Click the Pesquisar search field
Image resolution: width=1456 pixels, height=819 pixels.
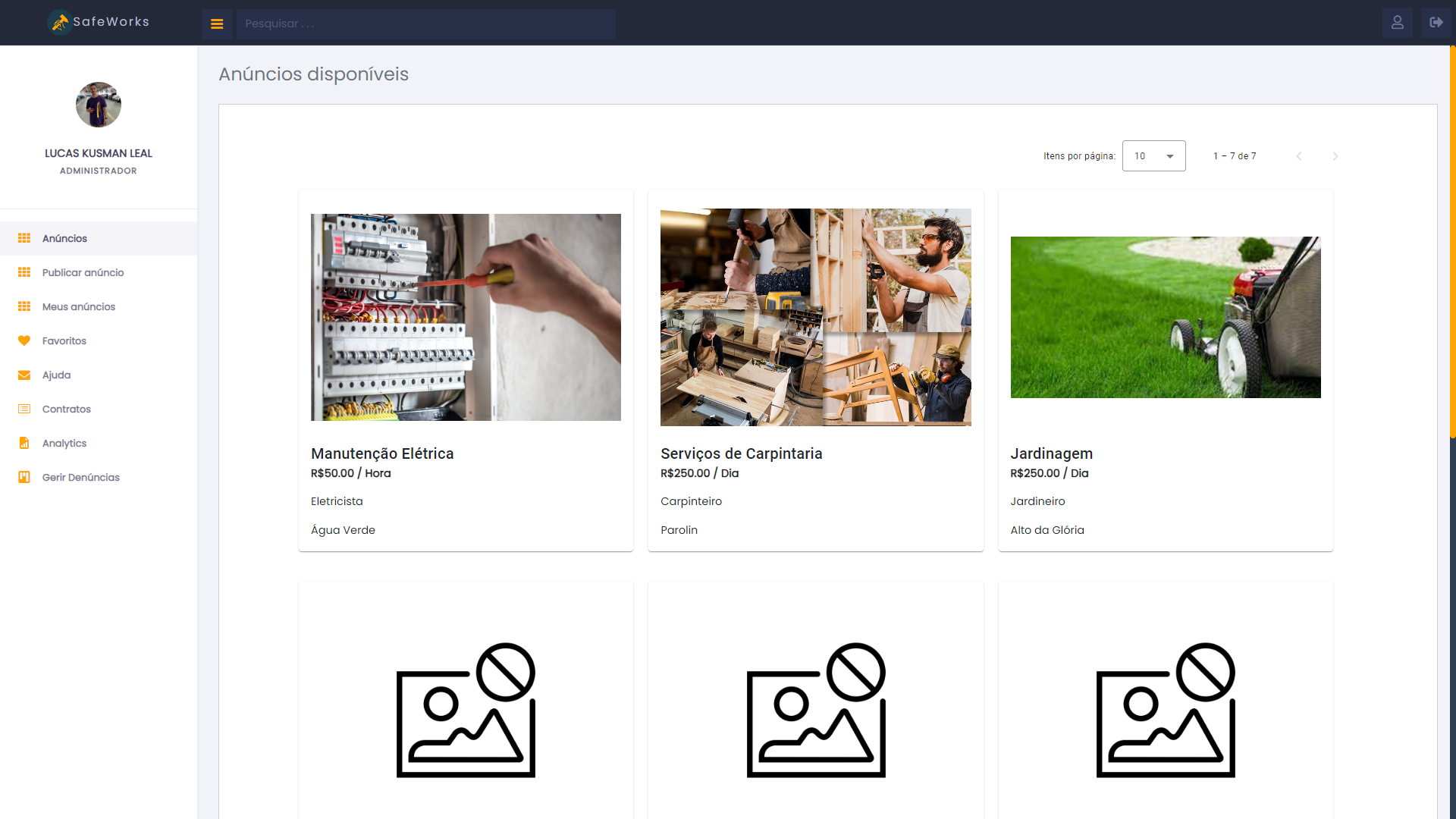(425, 24)
